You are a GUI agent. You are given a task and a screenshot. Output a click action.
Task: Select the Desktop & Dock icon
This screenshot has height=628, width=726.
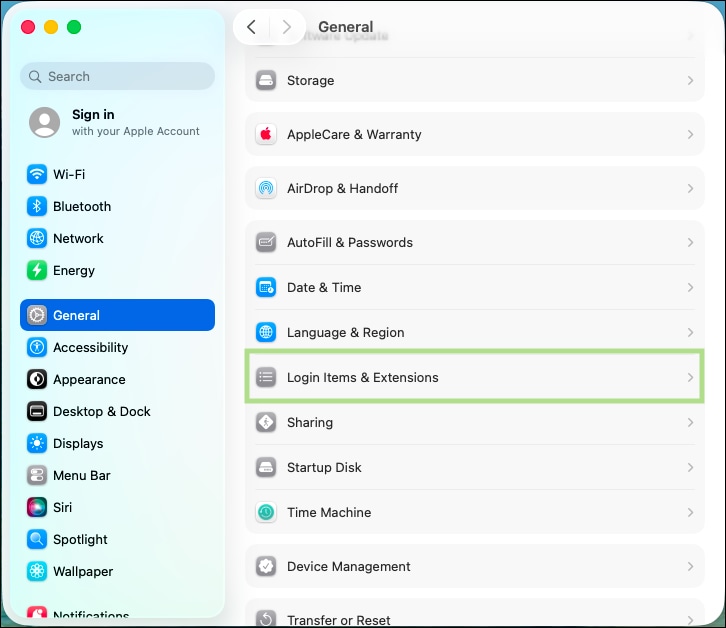(x=37, y=411)
